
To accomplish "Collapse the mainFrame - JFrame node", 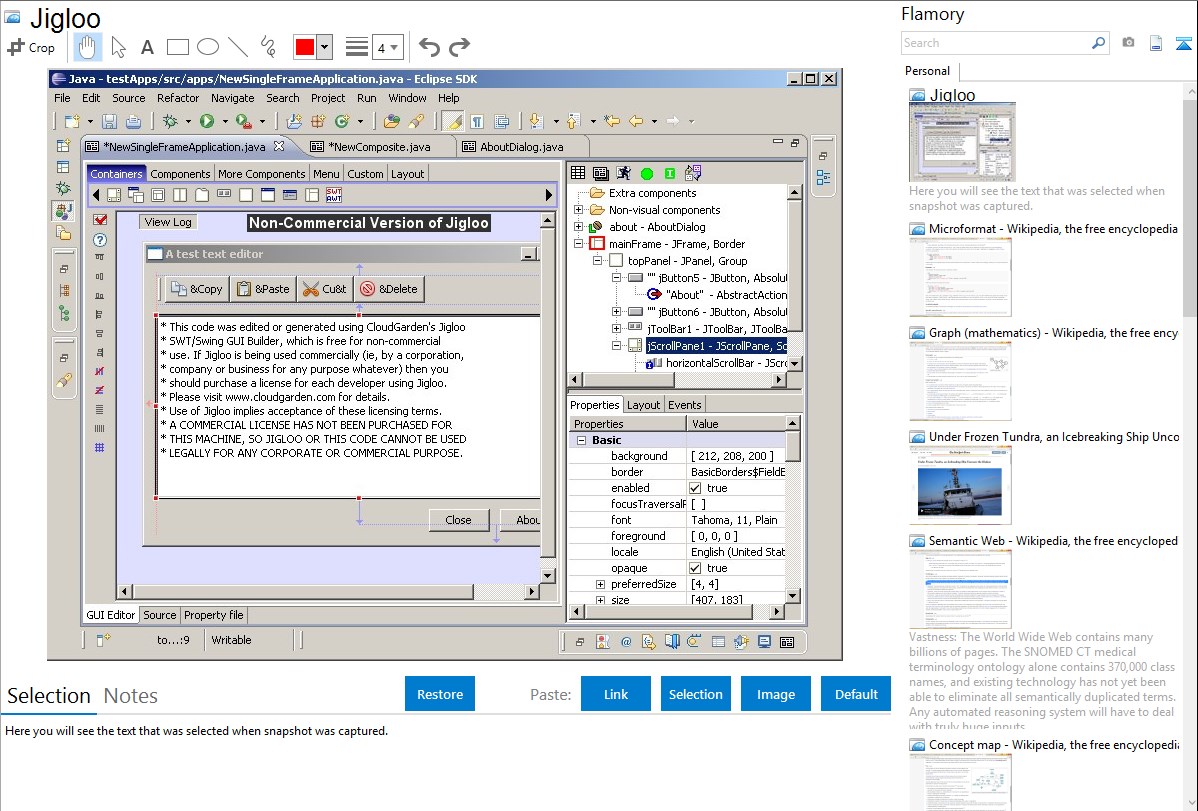I will (578, 244).
